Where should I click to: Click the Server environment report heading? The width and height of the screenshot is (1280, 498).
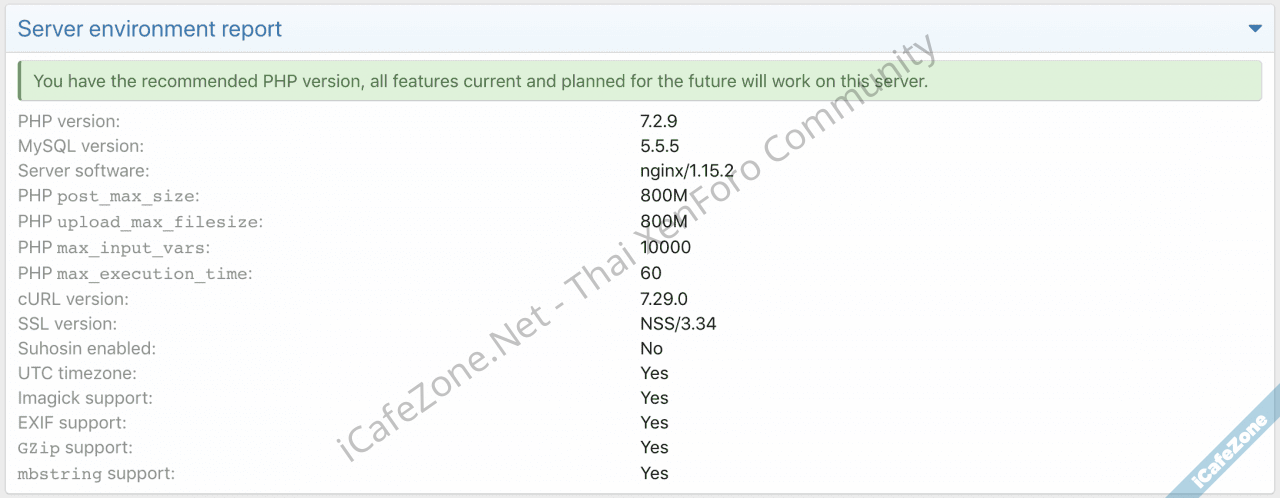coord(150,29)
